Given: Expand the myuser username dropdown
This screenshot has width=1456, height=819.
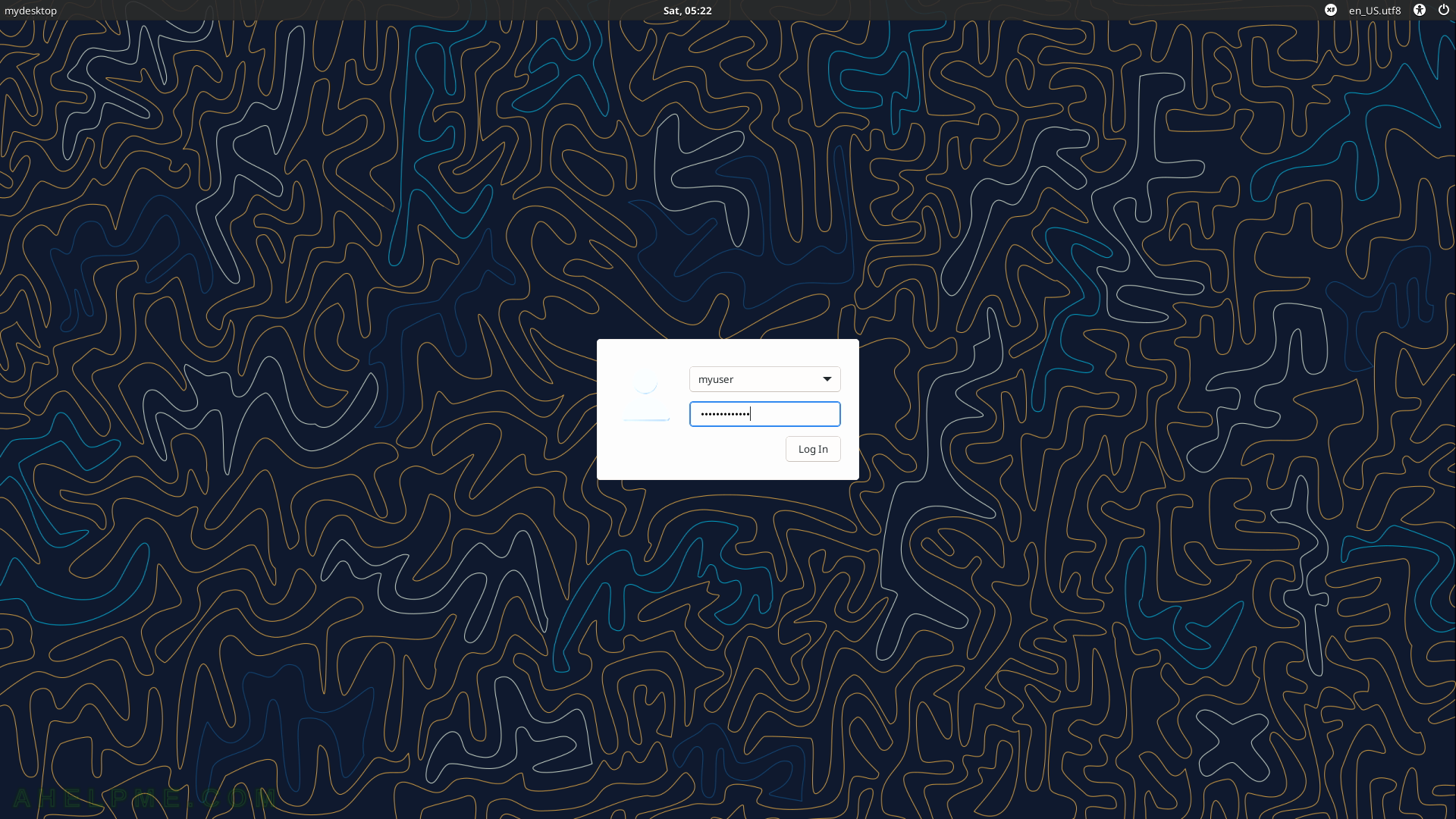Looking at the screenshot, I should point(764,379).
